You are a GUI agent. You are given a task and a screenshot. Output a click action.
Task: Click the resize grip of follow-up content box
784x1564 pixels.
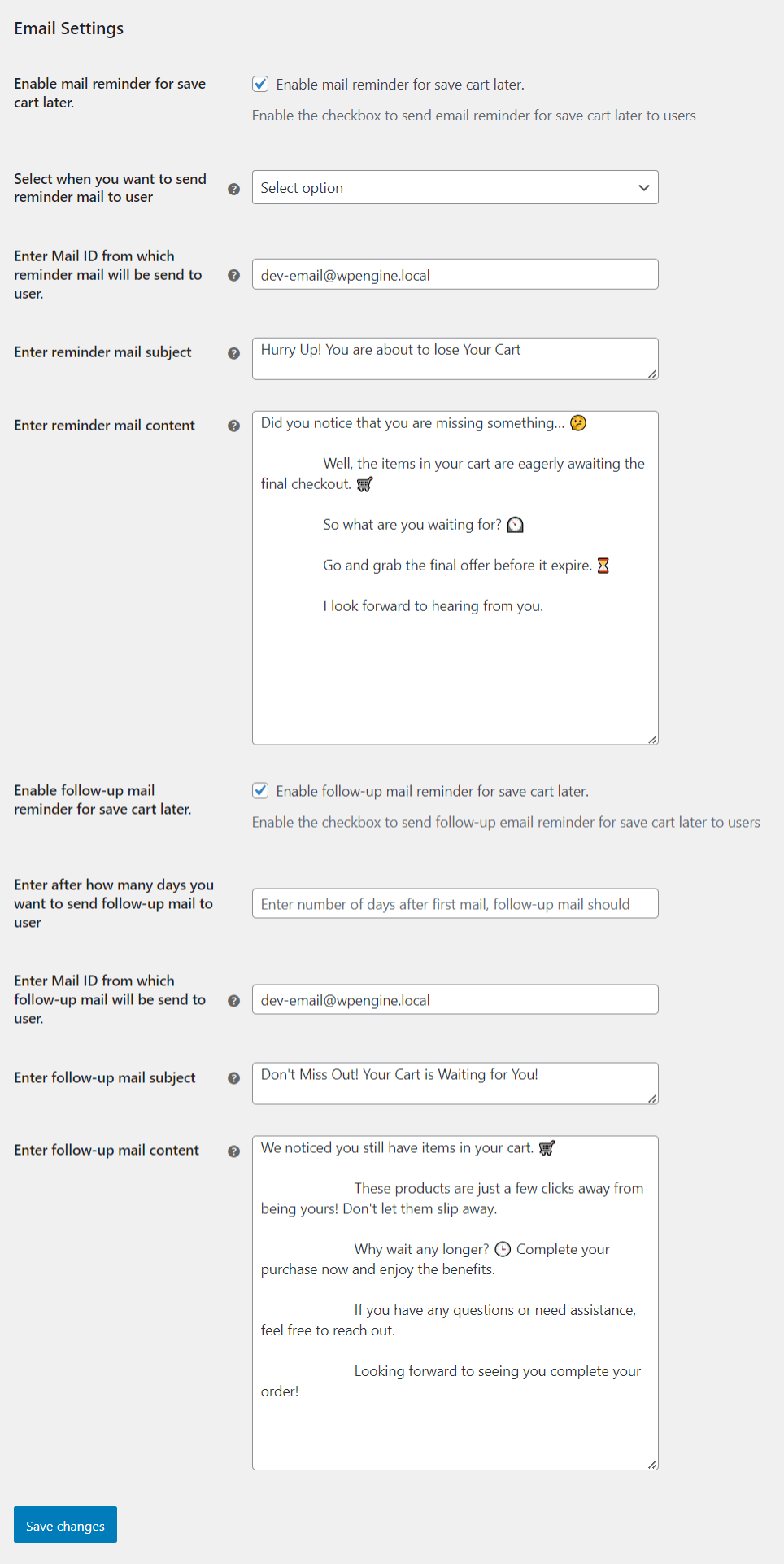click(x=651, y=1464)
